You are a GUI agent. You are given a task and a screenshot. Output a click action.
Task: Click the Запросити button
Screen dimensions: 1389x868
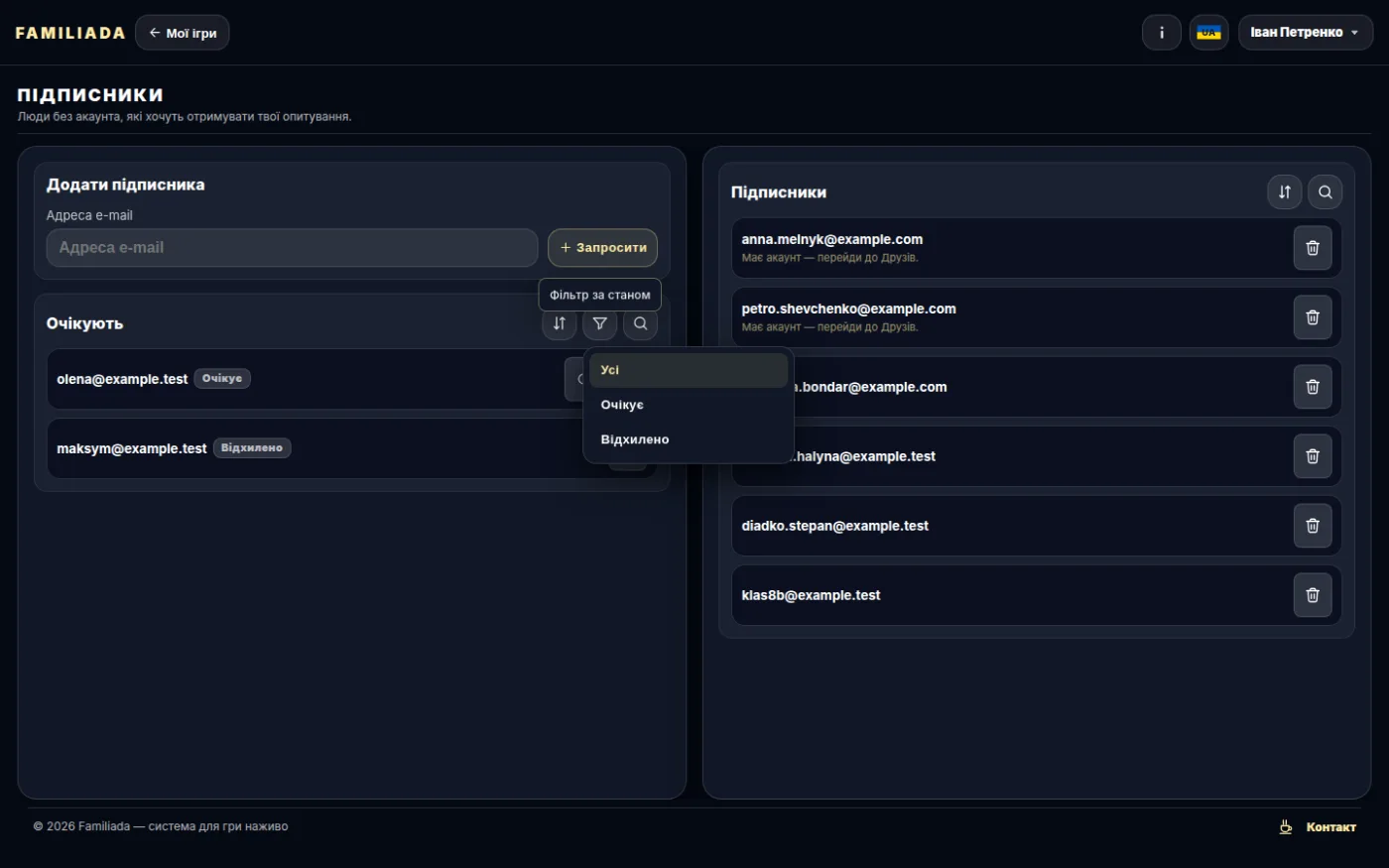coord(603,248)
